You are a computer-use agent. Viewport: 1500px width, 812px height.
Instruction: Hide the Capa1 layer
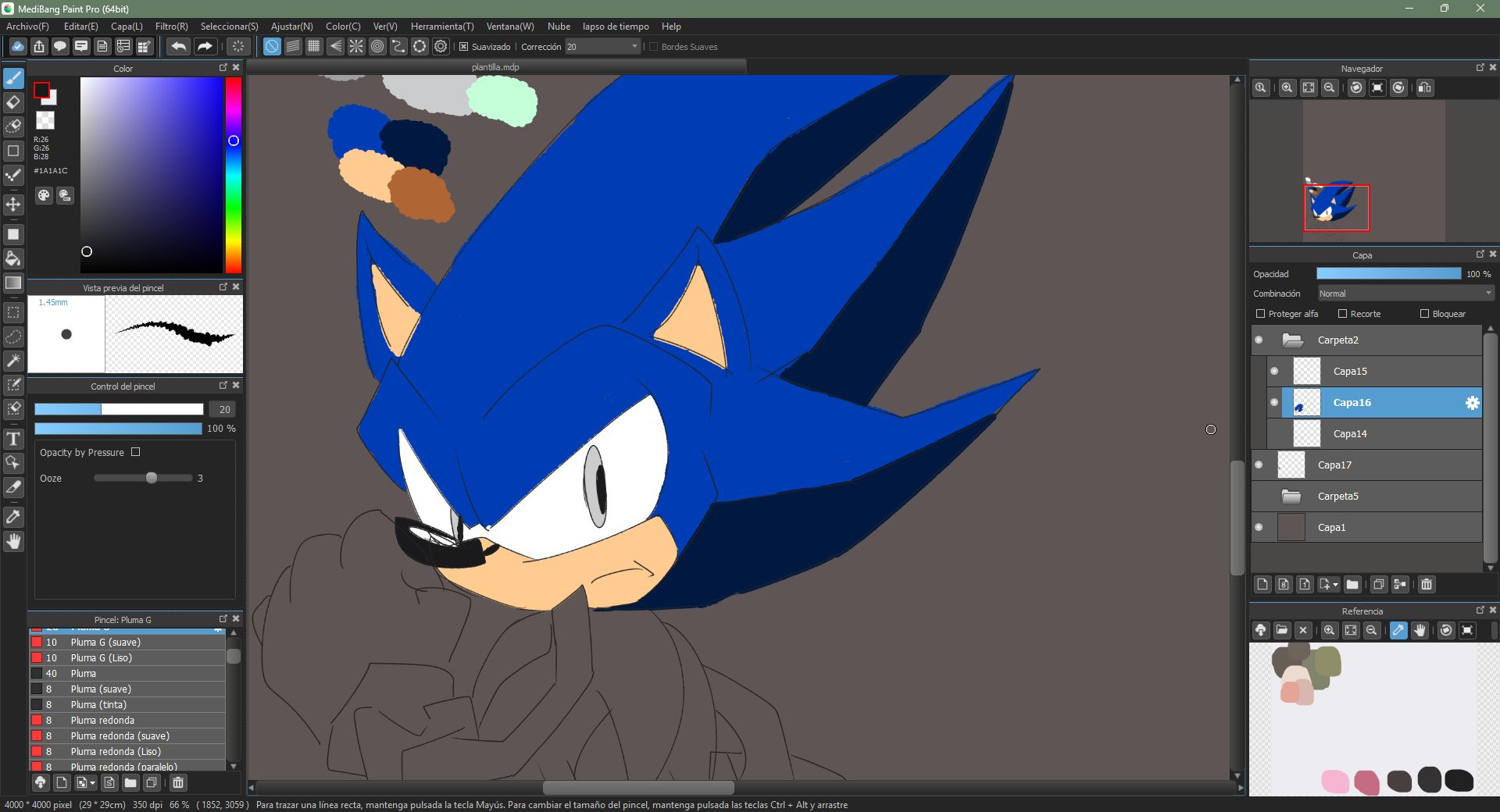(x=1259, y=527)
